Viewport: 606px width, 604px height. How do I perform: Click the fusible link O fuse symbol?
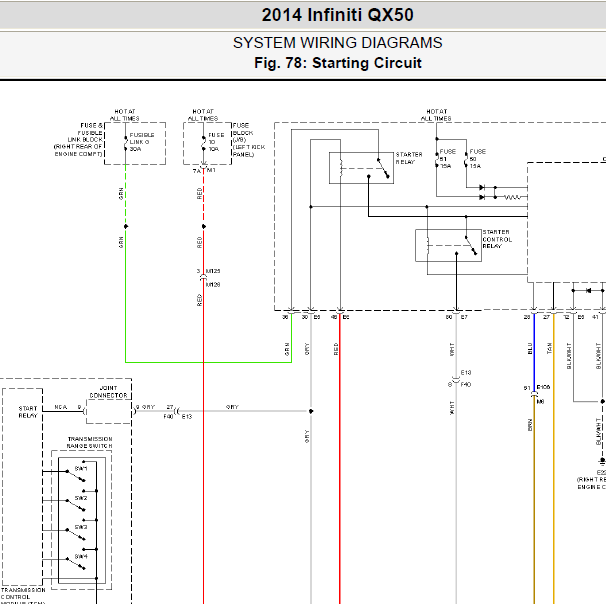point(126,143)
